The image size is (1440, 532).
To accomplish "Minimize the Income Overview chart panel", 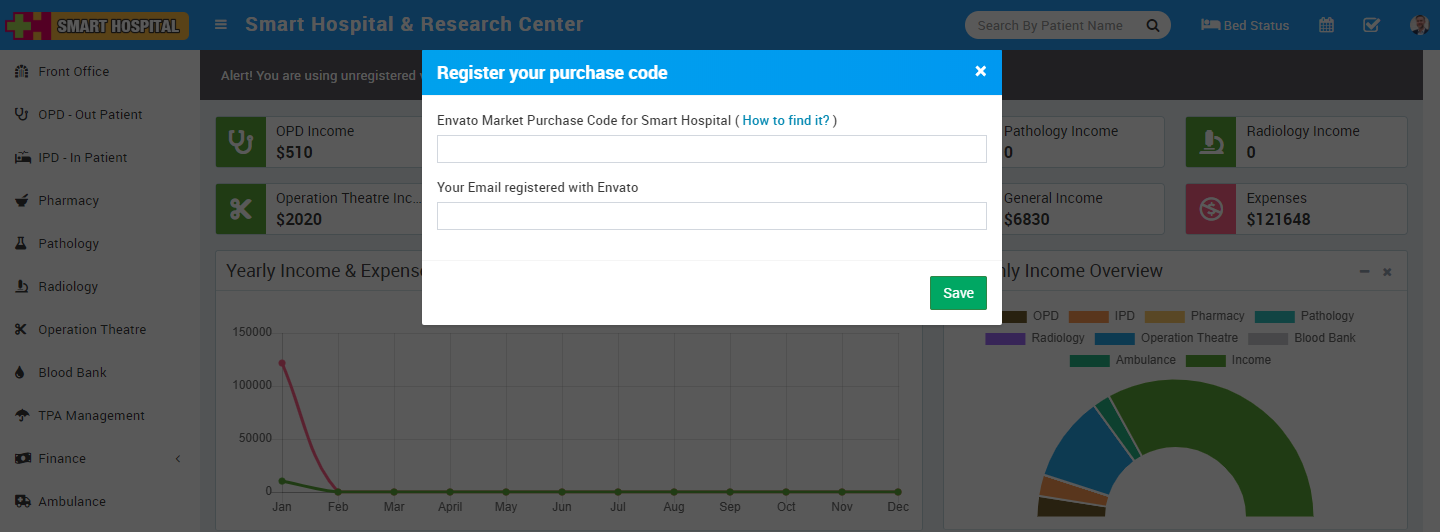I will 1364,272.
